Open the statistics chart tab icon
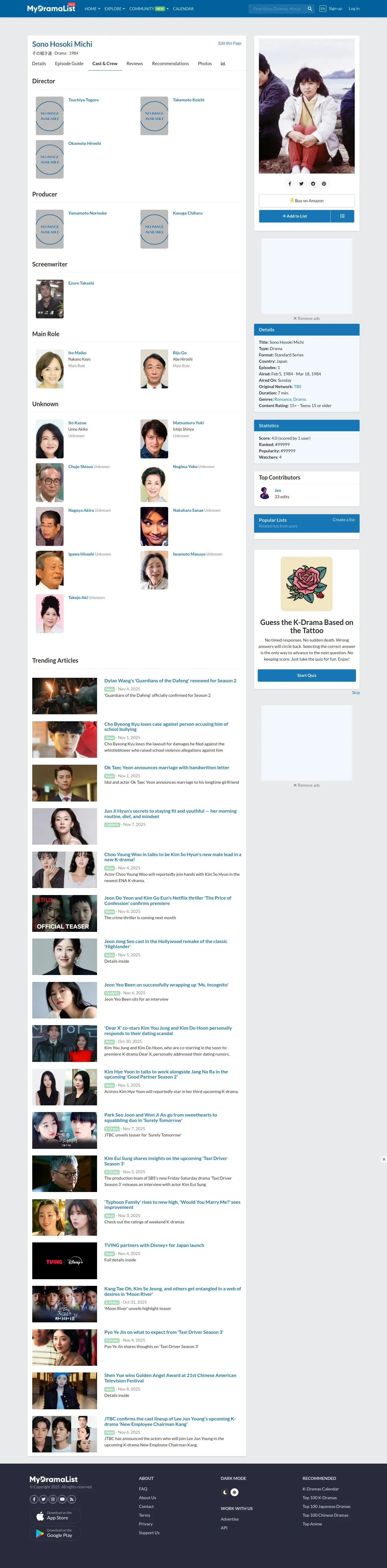Image resolution: width=387 pixels, height=1568 pixels. [223, 63]
